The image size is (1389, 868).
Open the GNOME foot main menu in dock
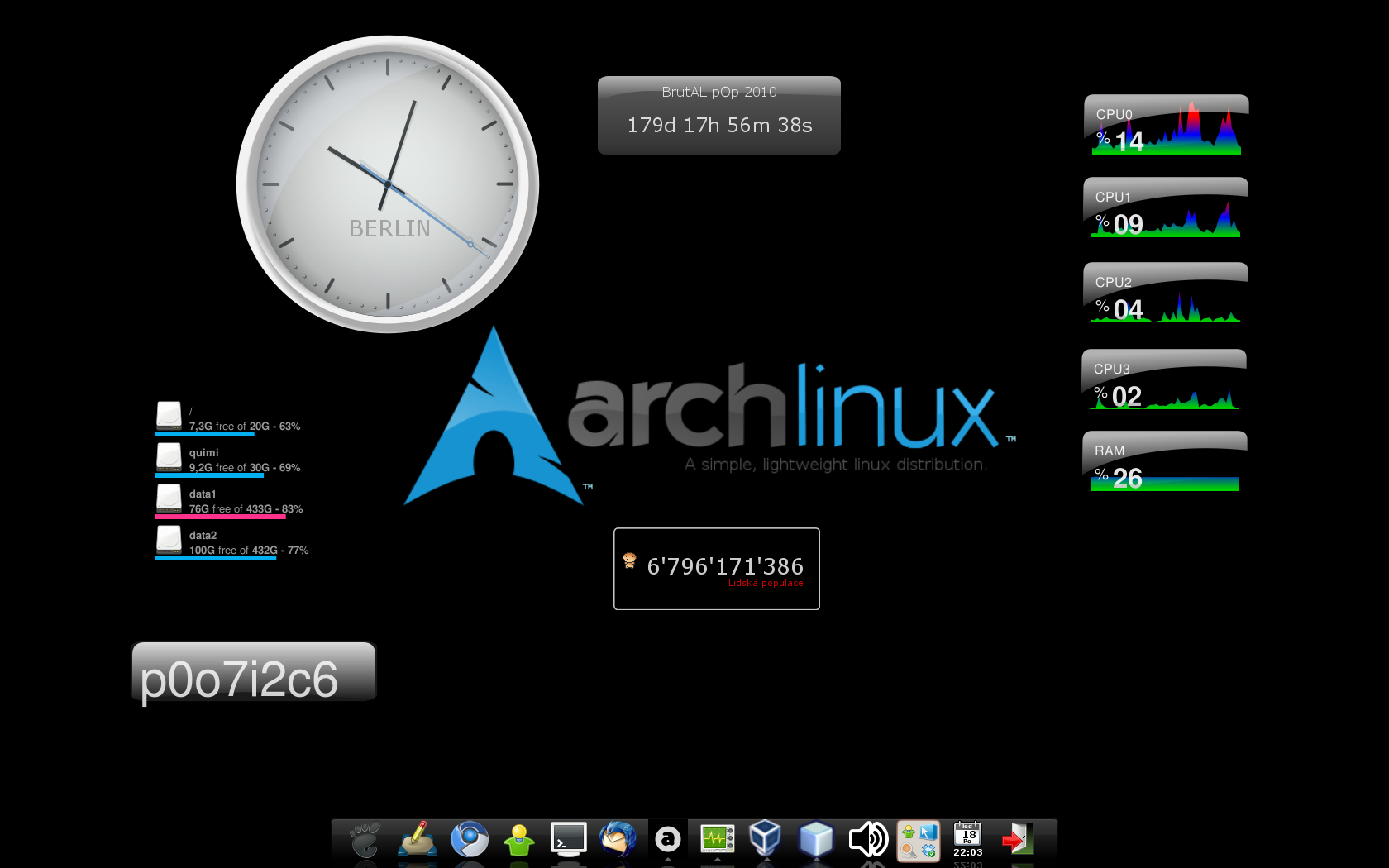[x=365, y=840]
